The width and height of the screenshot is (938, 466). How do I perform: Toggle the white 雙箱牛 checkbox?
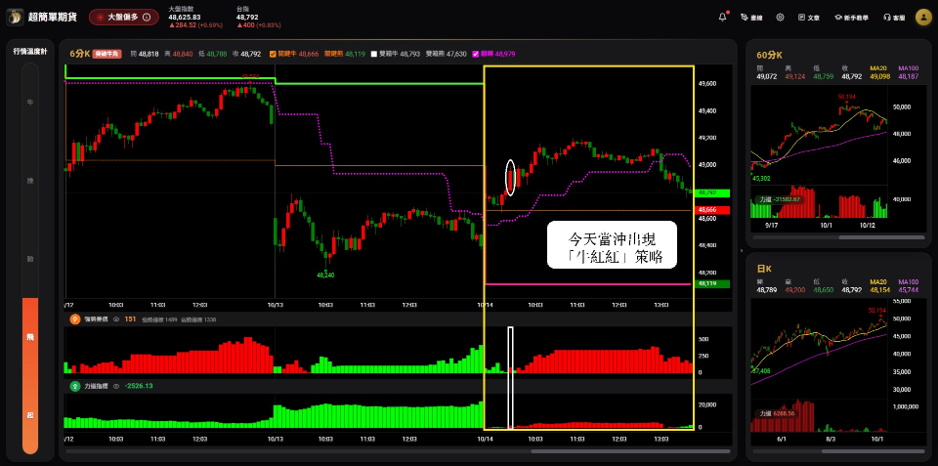tap(374, 54)
